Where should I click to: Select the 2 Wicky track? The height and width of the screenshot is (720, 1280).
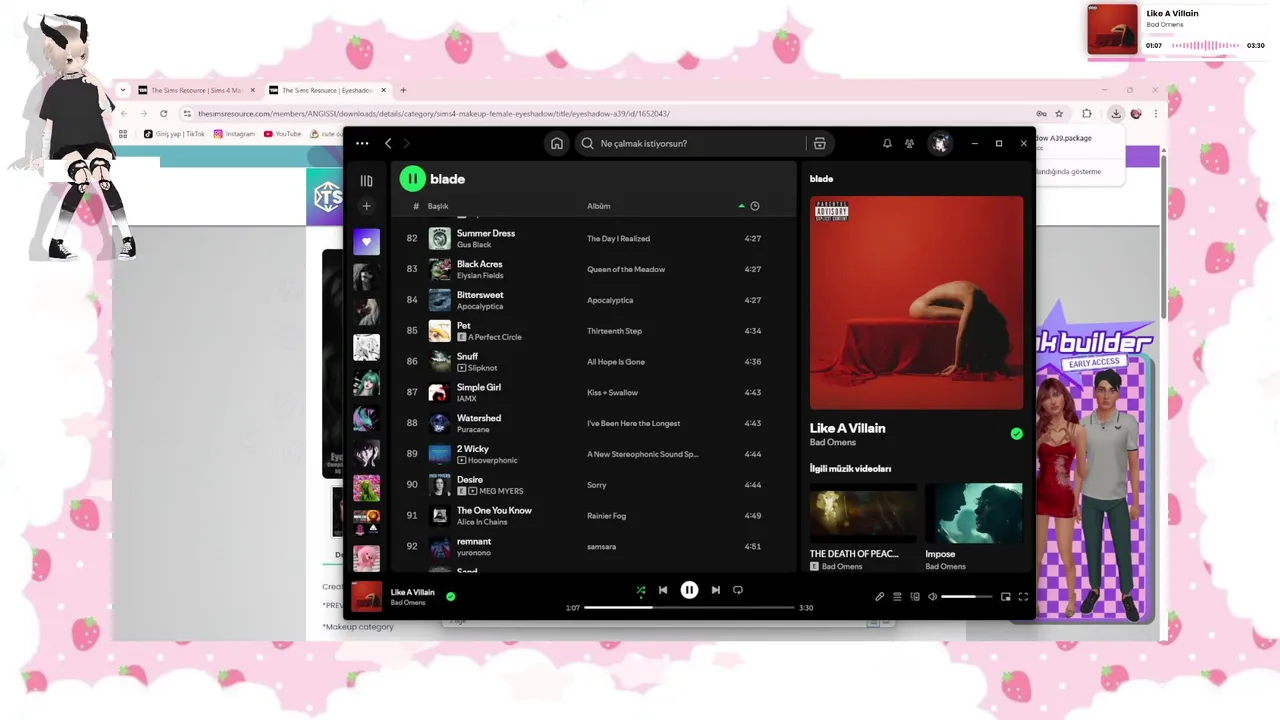click(594, 454)
